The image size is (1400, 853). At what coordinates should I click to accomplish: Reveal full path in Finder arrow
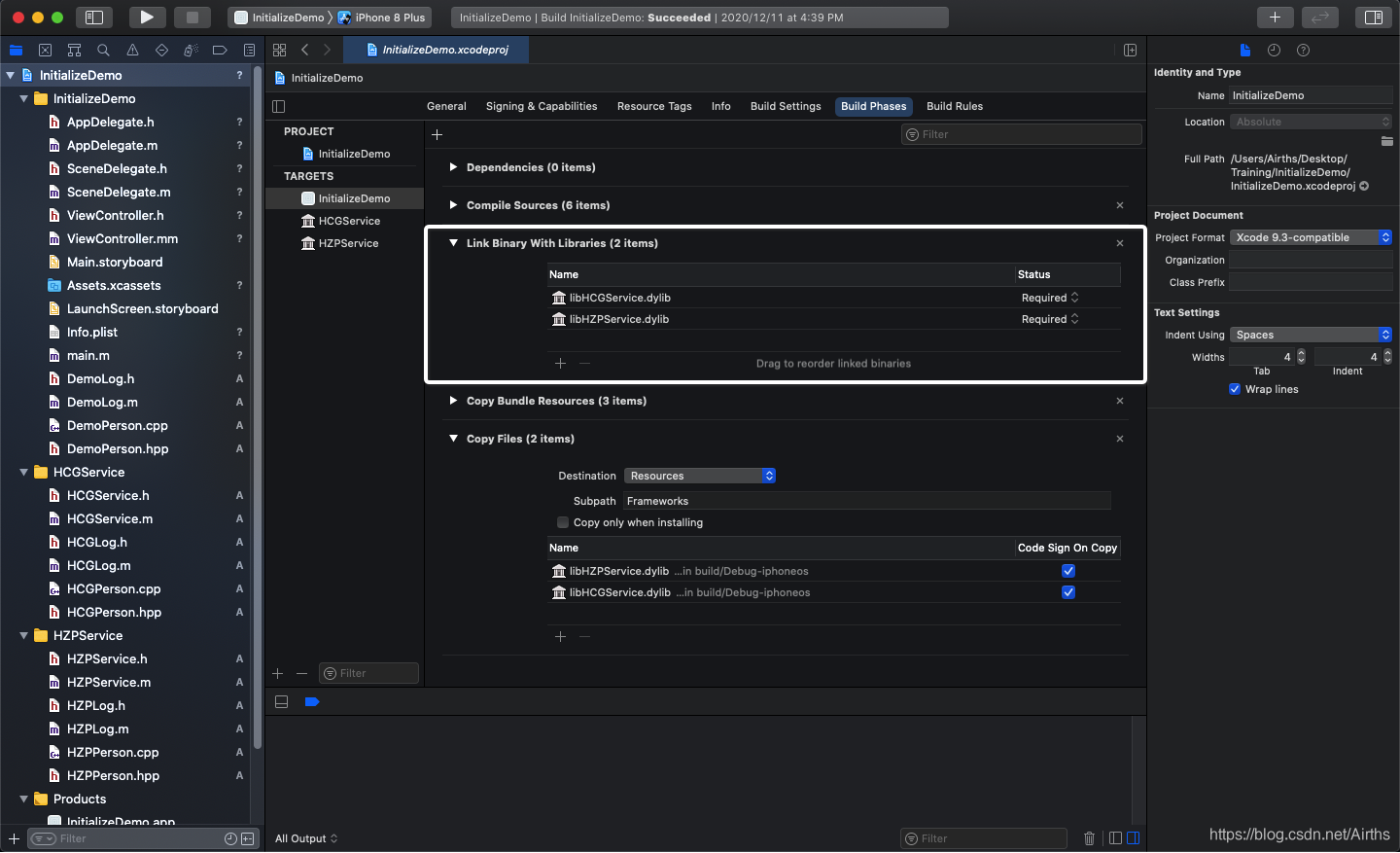click(x=1364, y=186)
